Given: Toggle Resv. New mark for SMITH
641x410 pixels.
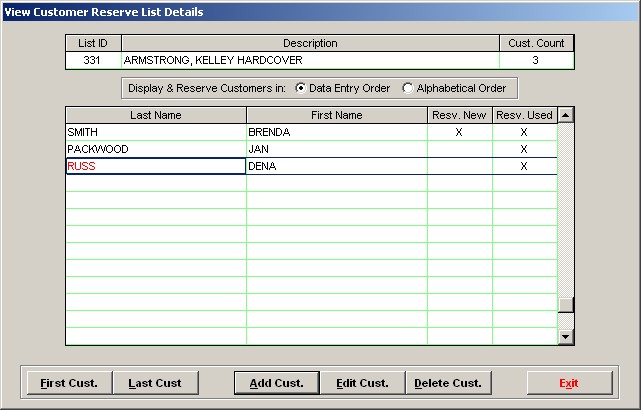Looking at the screenshot, I should pyautogui.click(x=459, y=132).
